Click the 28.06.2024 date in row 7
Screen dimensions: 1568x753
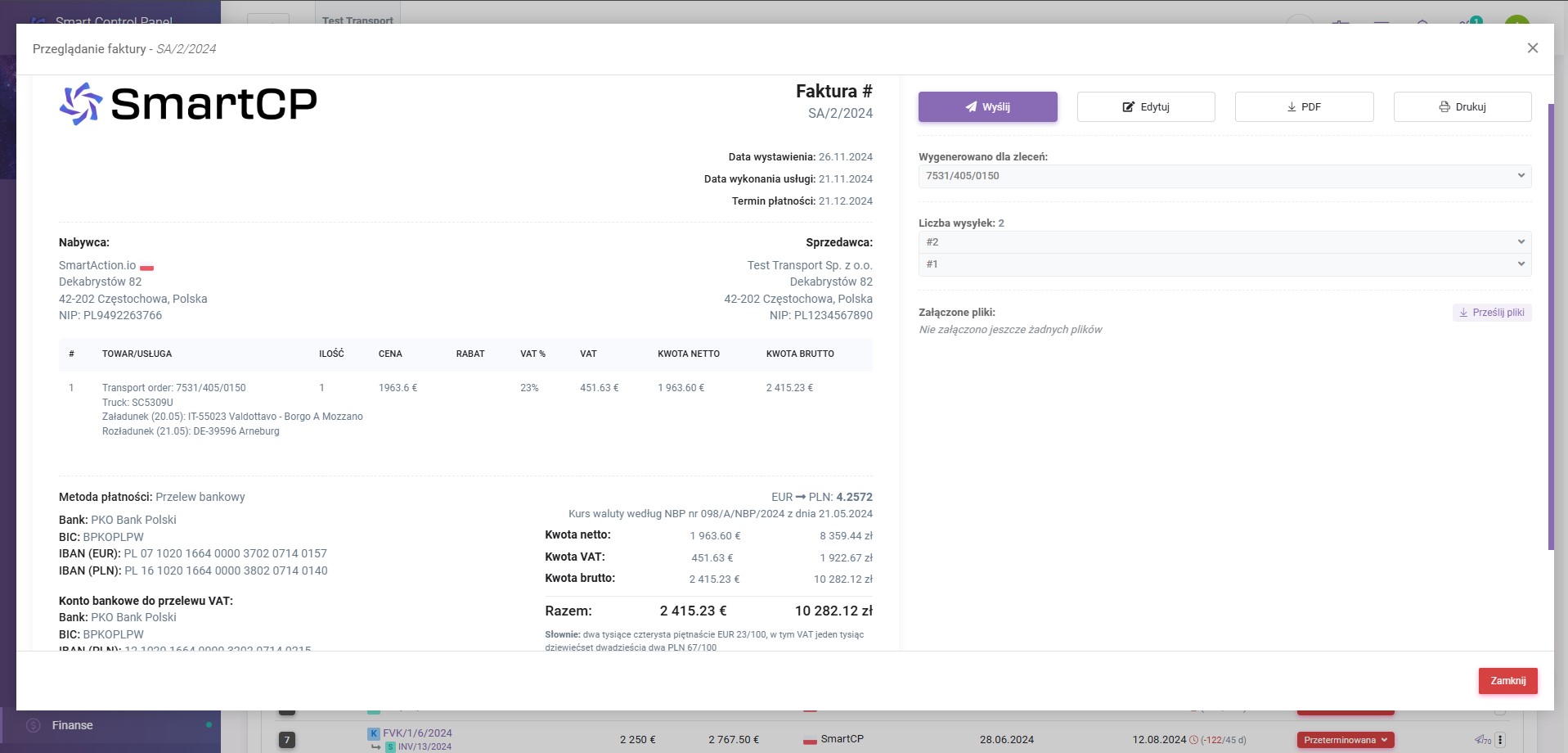pos(1007,740)
